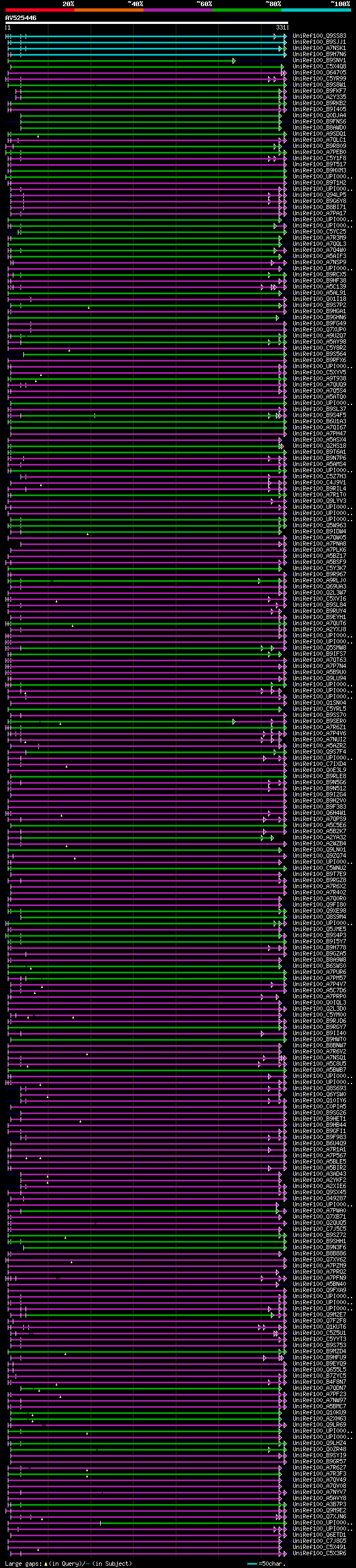
Task: Select the UniRef100_B9T1H2 label
Action: coord(319,182)
